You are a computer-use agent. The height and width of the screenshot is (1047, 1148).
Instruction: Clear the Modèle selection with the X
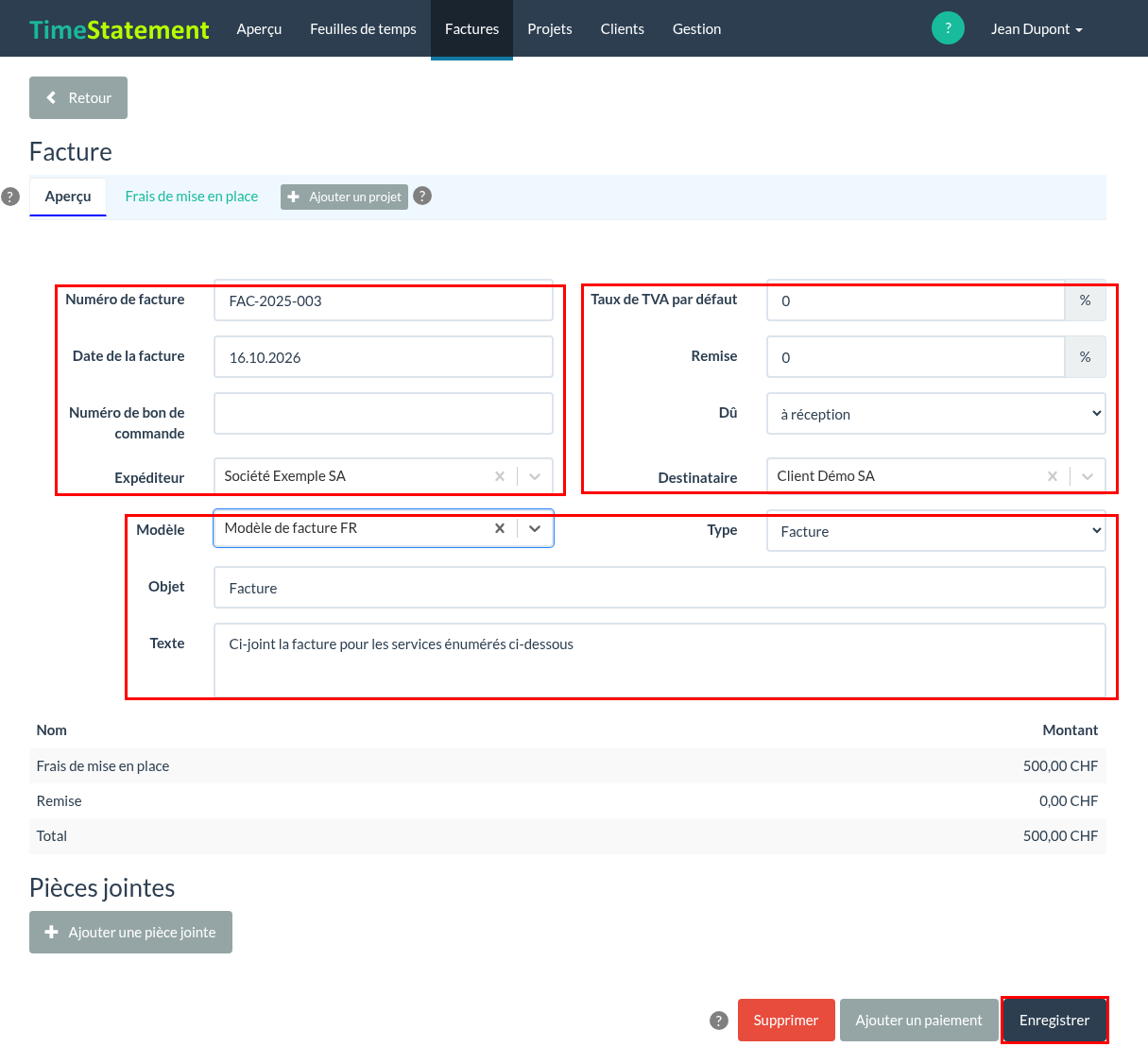pos(500,528)
